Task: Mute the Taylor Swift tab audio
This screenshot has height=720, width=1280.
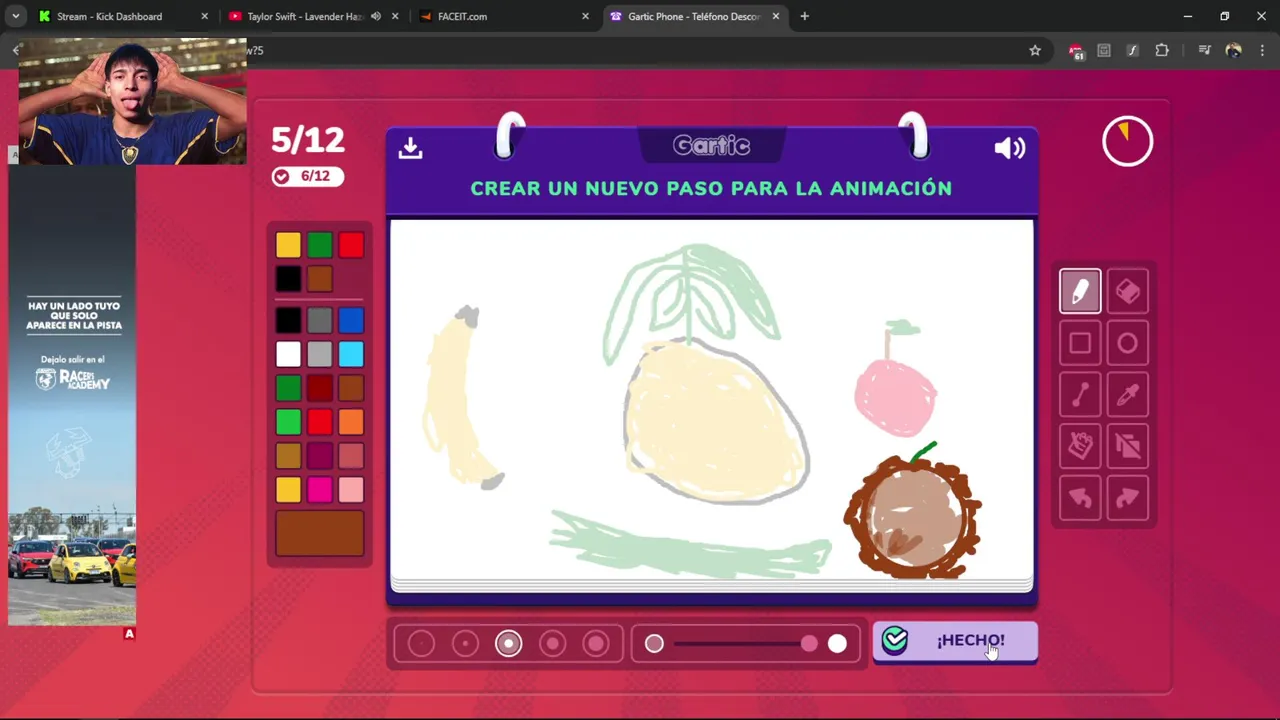Action: pyautogui.click(x=376, y=16)
